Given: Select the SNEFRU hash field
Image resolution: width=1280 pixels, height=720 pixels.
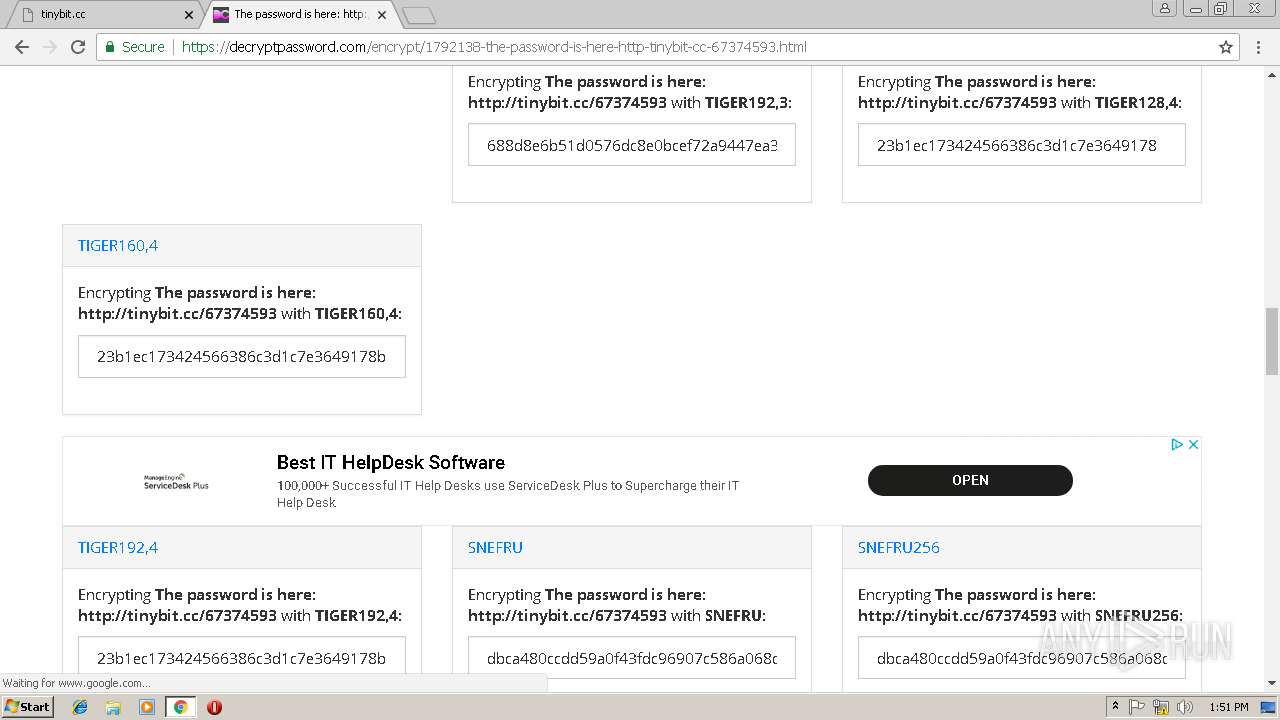Looking at the screenshot, I should coord(632,658).
